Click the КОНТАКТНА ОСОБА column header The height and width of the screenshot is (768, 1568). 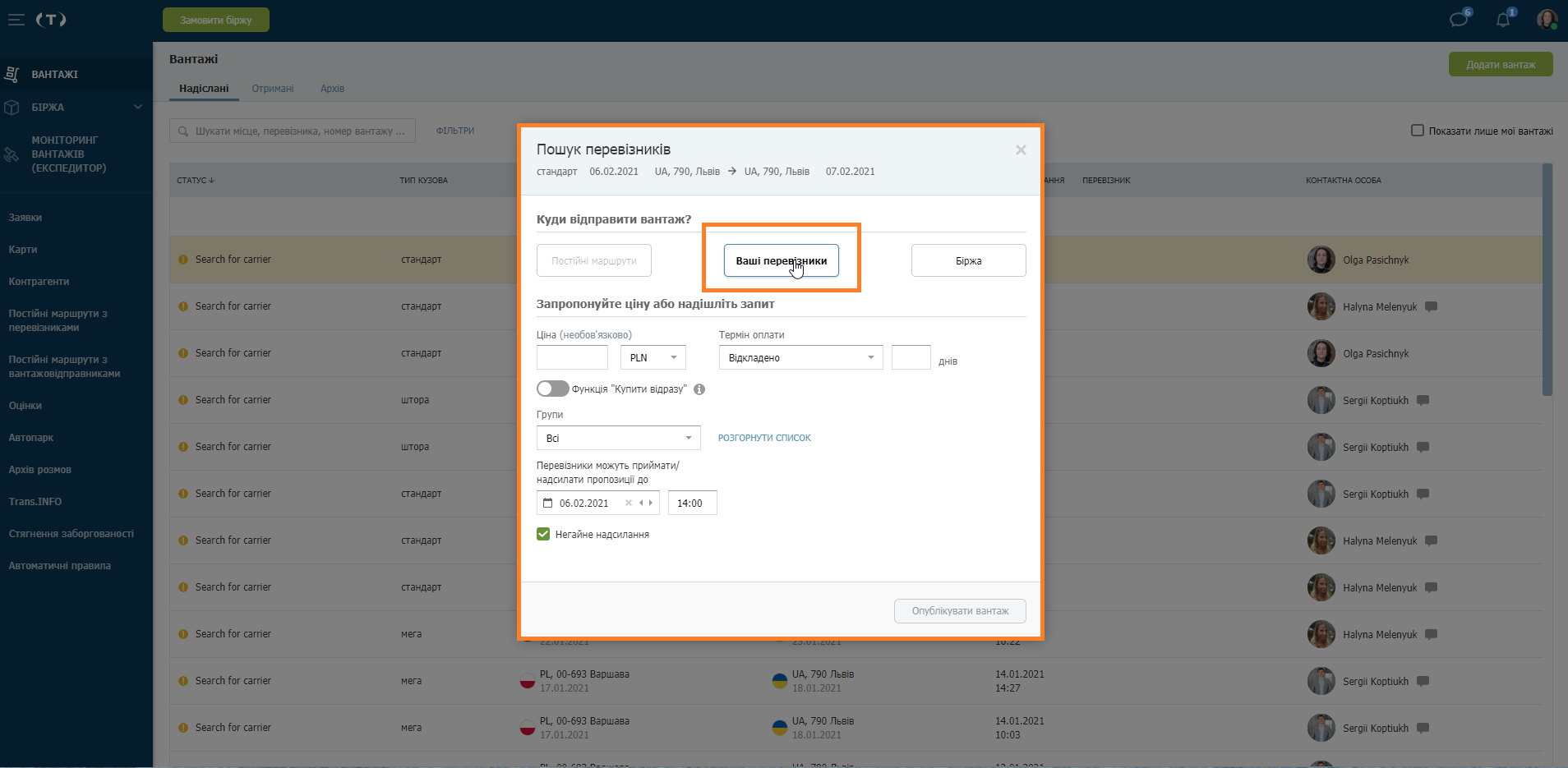[x=1344, y=180]
